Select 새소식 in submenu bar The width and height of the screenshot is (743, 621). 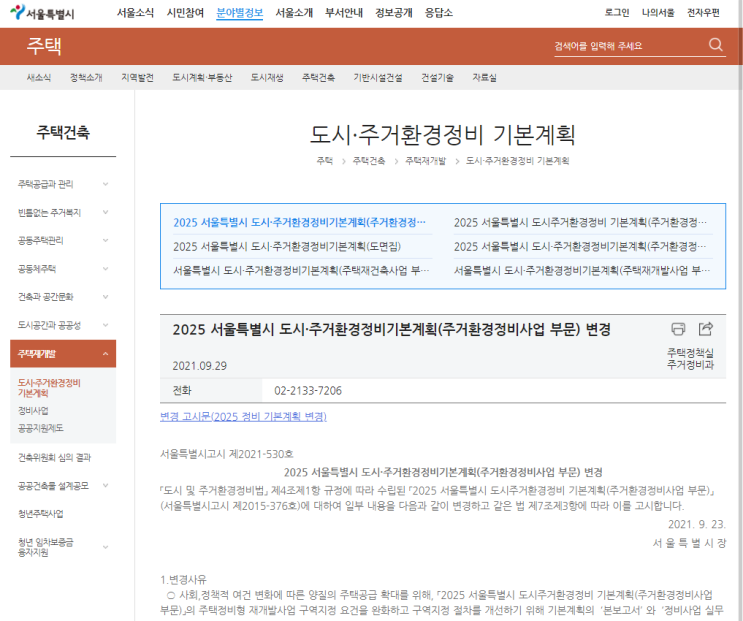(x=39, y=78)
